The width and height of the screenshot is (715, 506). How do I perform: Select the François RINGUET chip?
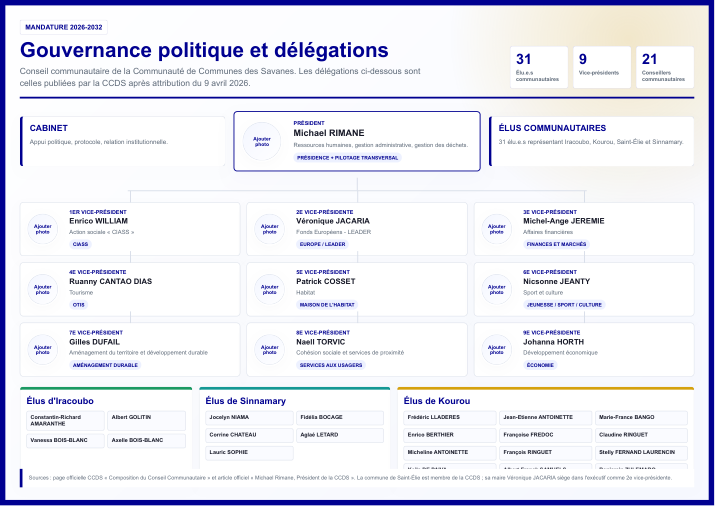(545, 453)
